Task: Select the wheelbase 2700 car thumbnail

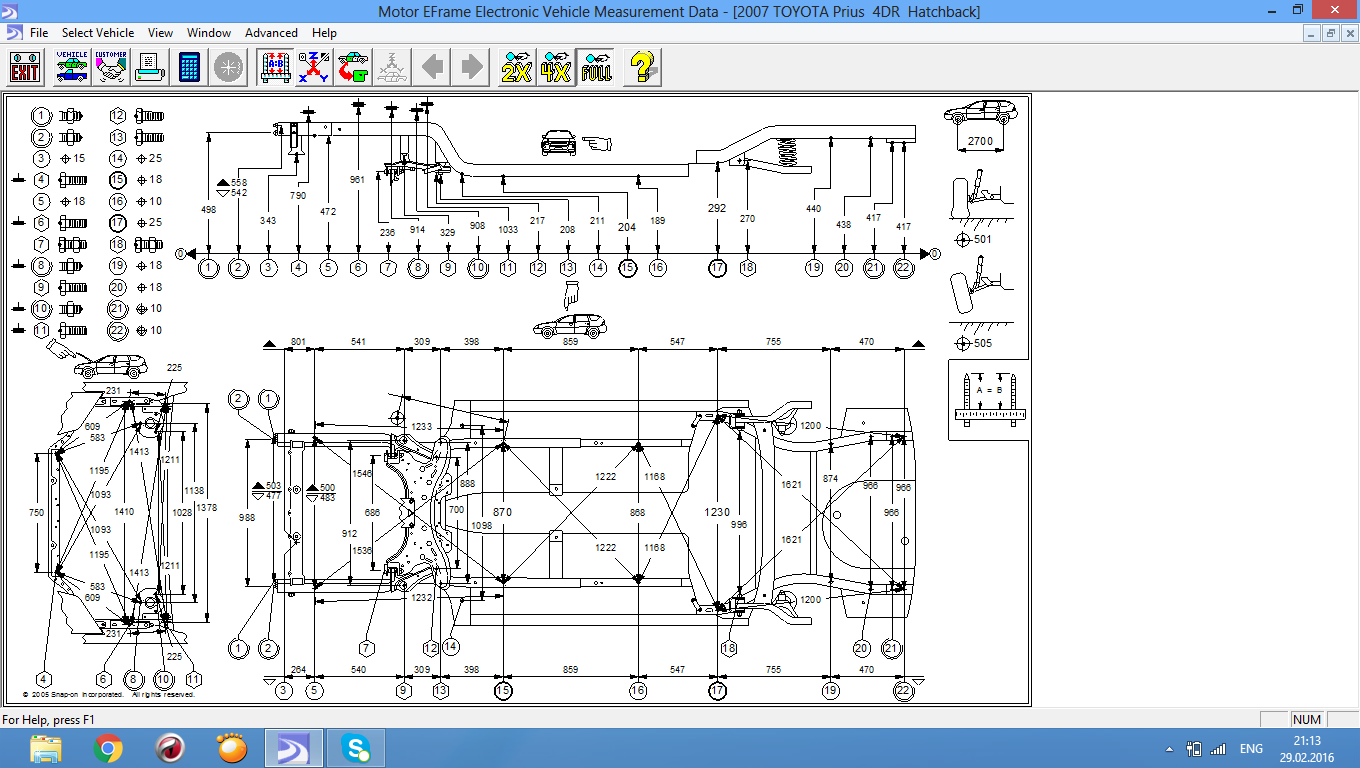Action: [981, 125]
